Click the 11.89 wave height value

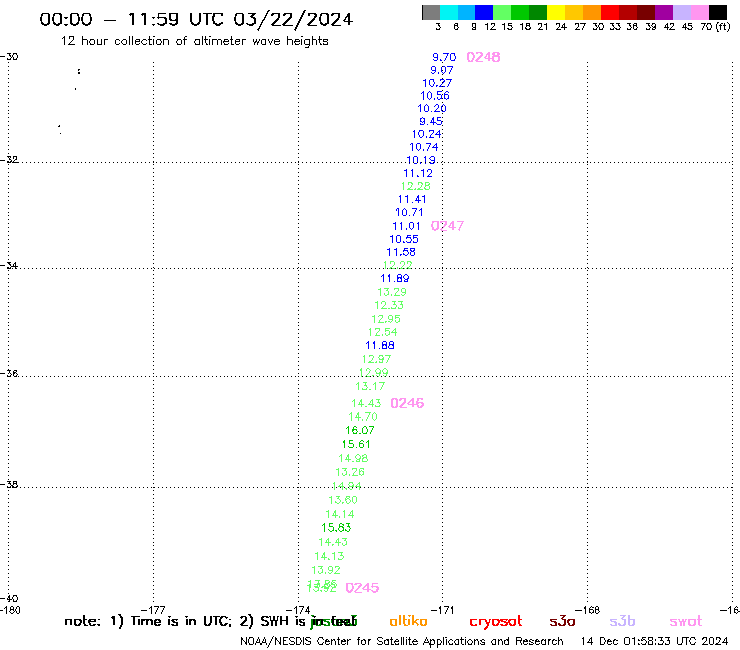(x=395, y=279)
